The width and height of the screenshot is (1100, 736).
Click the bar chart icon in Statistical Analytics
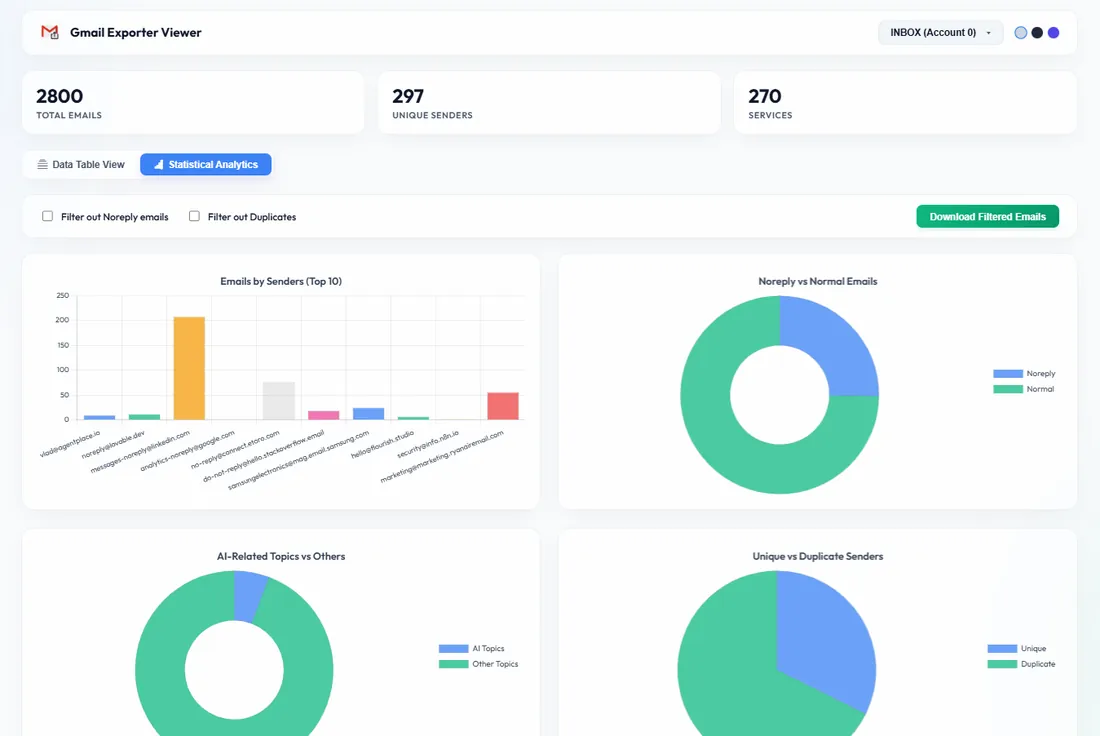tap(159, 164)
